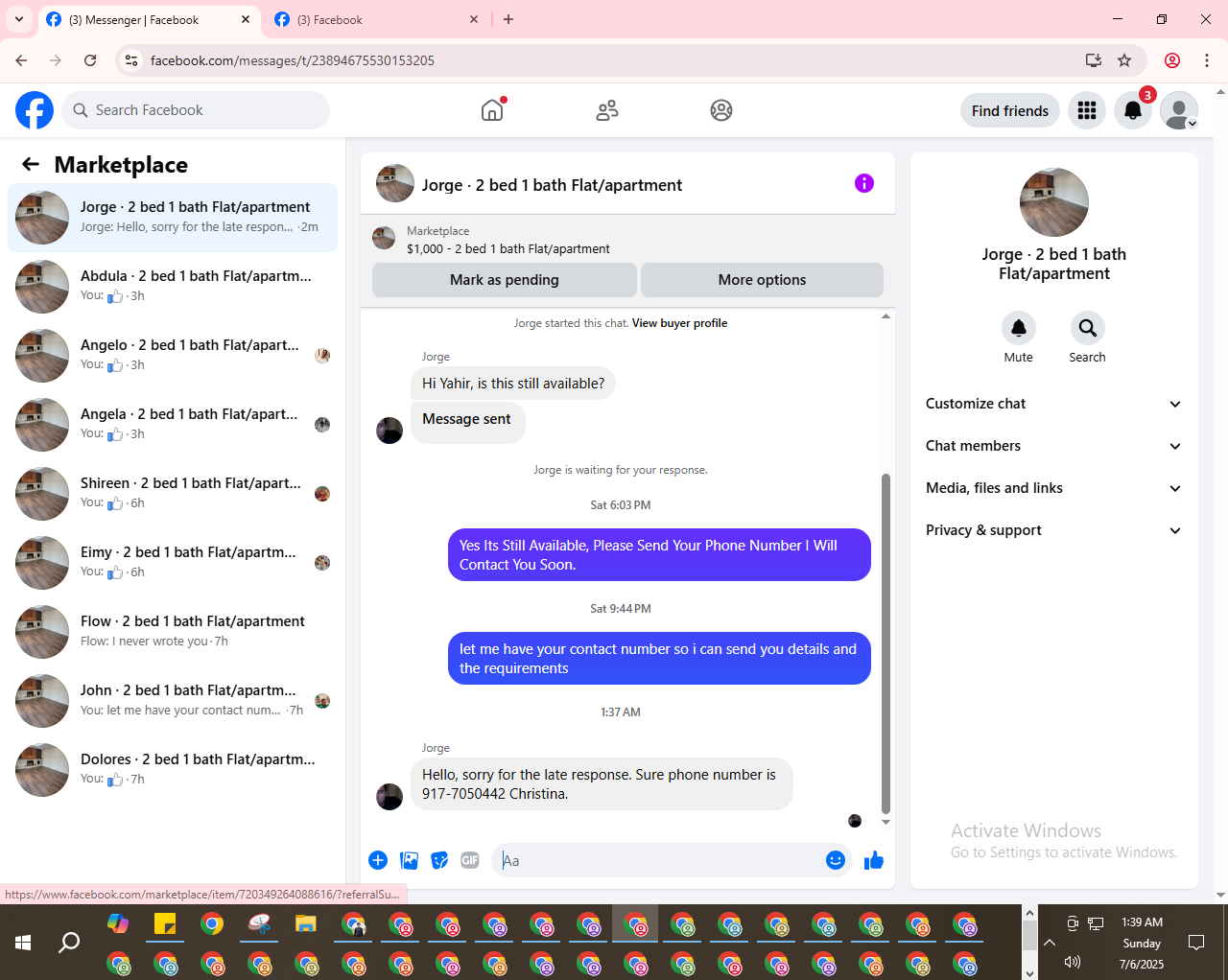Open Sticky Notes from the taskbar
This screenshot has height=980, width=1228.
165,924
